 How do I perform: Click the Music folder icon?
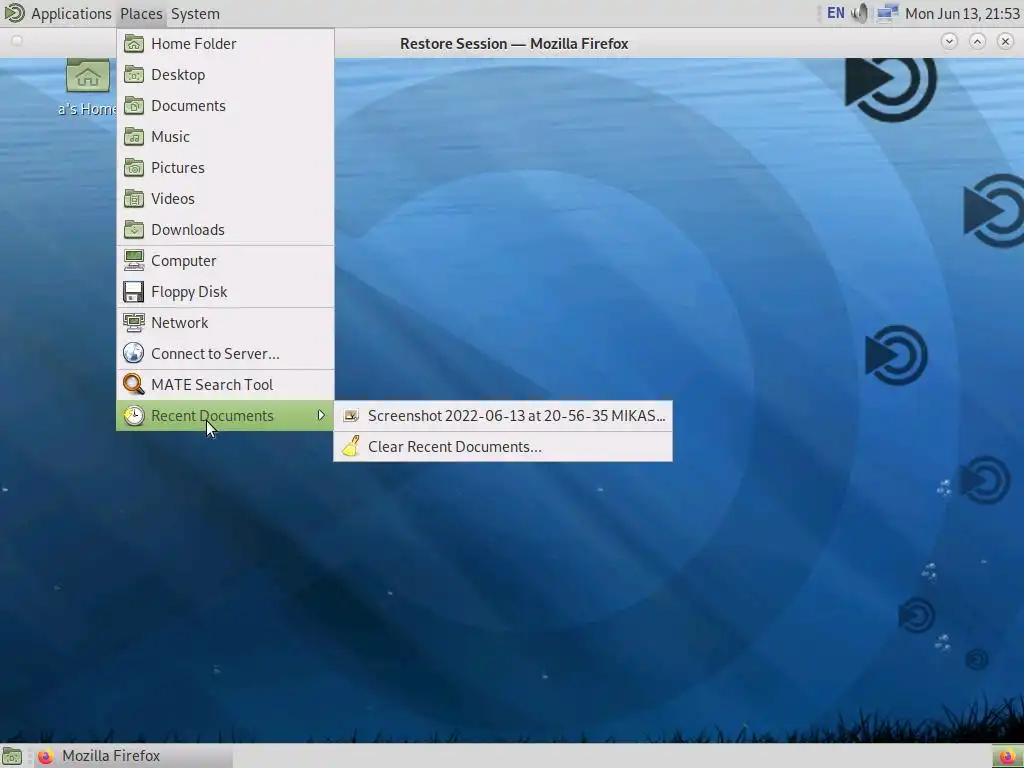click(x=134, y=136)
